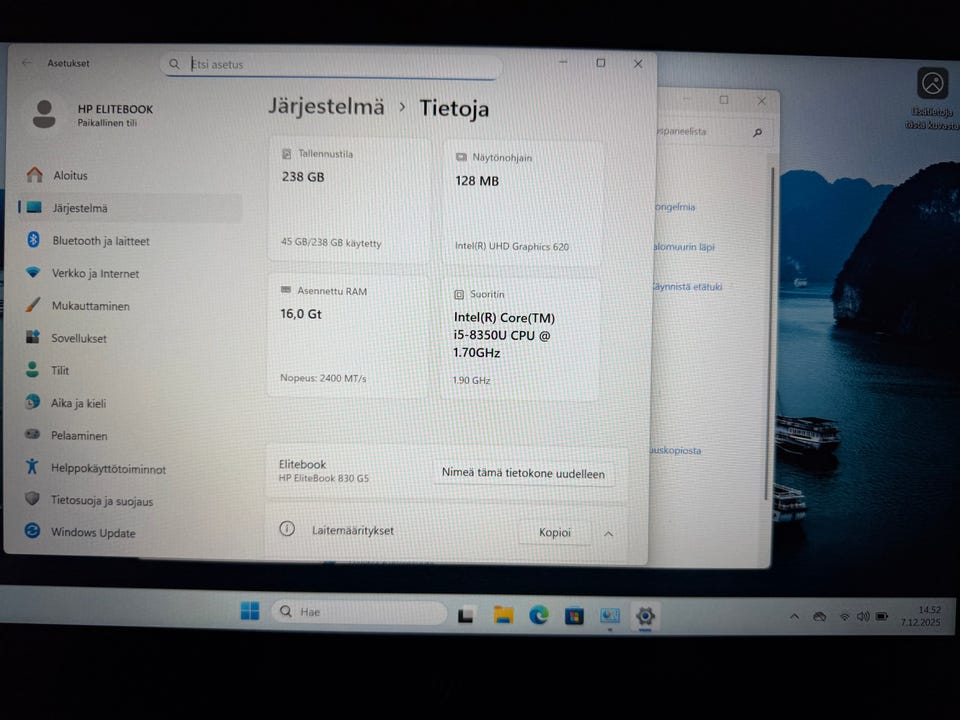Click the battery tray icon
The width and height of the screenshot is (960, 720).
coord(882,617)
